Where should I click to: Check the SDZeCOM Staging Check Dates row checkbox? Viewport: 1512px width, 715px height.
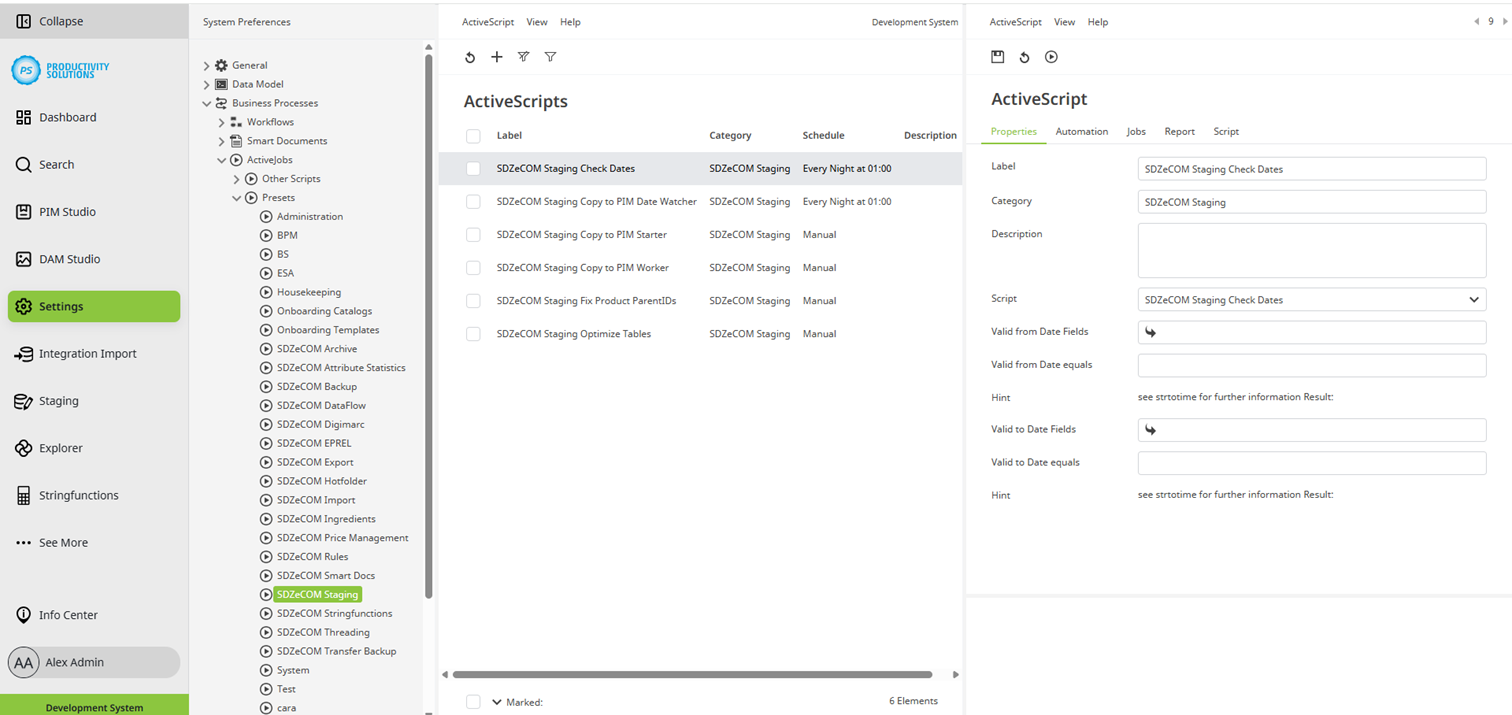click(472, 168)
